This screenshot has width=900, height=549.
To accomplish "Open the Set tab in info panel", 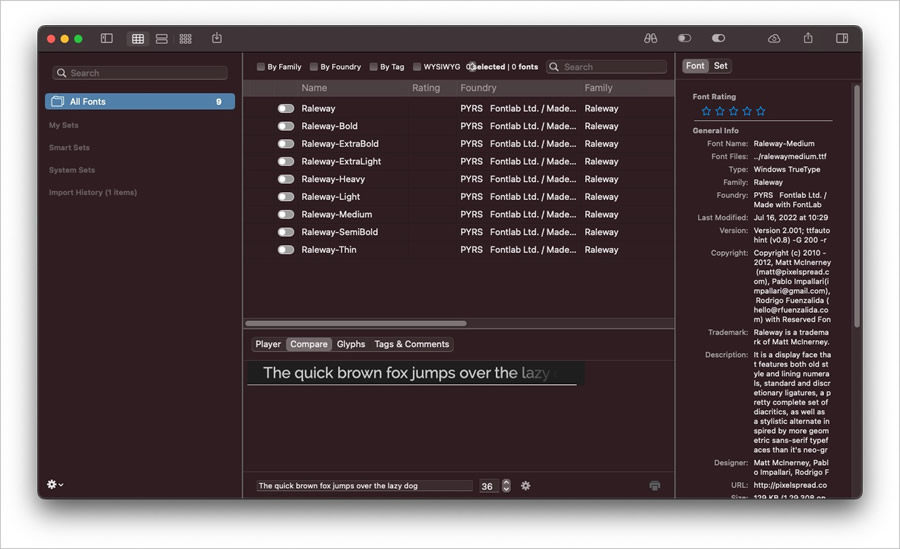I will click(720, 65).
